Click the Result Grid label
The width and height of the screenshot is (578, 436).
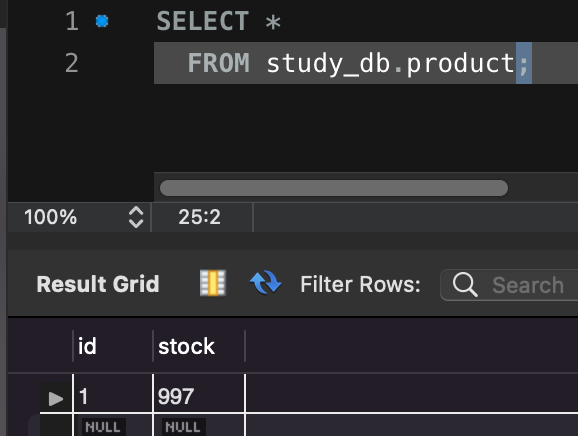tap(98, 284)
